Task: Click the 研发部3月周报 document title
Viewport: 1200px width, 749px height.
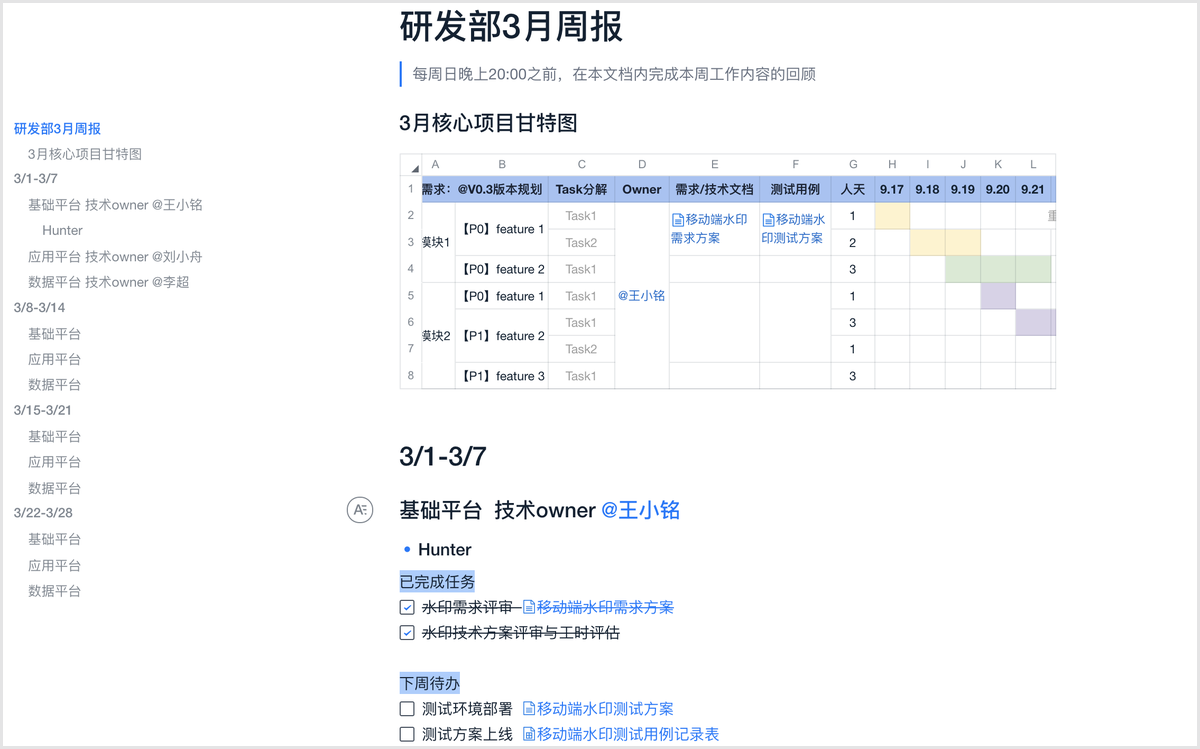Action: tap(511, 27)
